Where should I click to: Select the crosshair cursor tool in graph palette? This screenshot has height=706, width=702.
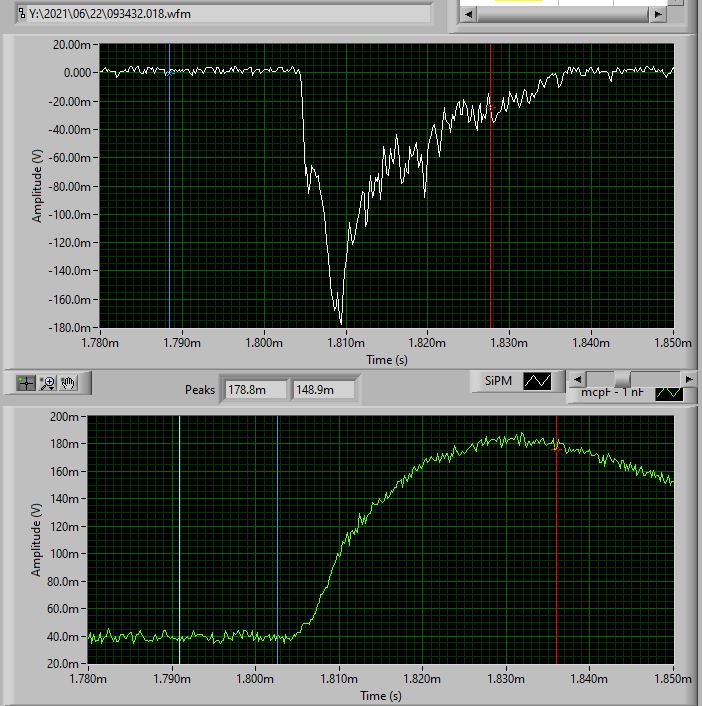click(x=27, y=382)
